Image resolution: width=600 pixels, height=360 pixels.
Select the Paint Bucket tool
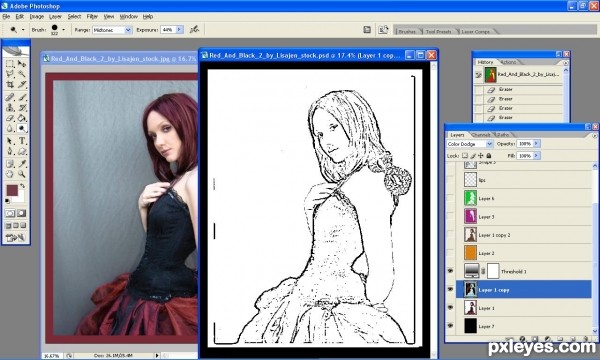tap(22, 118)
